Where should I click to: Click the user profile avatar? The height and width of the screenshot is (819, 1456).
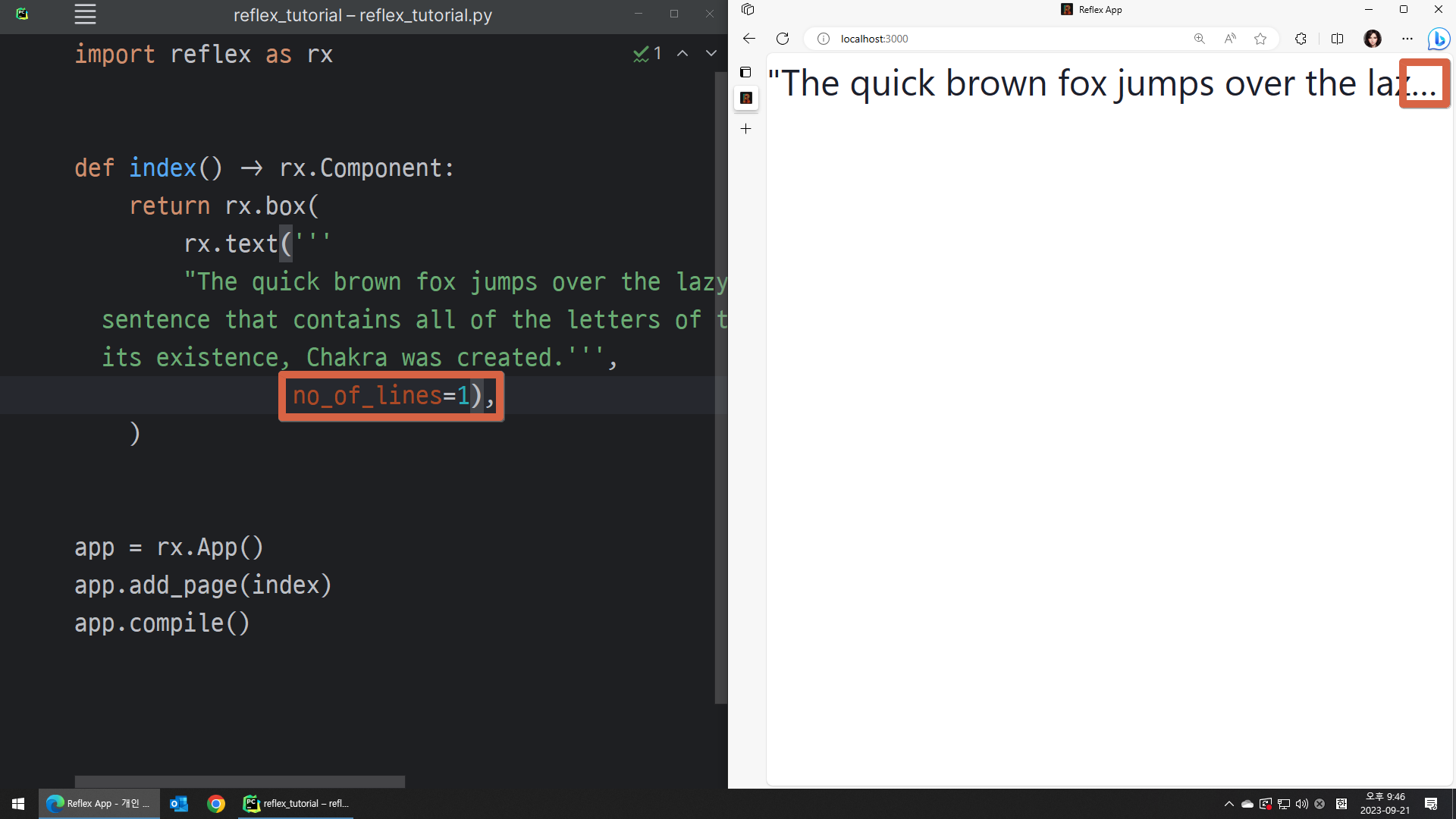[x=1373, y=39]
